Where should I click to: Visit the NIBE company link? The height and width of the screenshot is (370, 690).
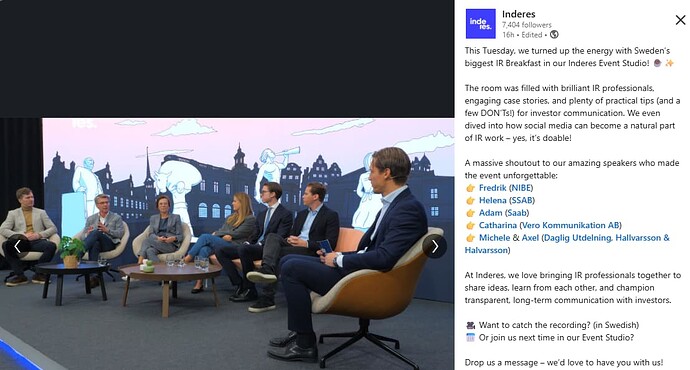tap(521, 188)
